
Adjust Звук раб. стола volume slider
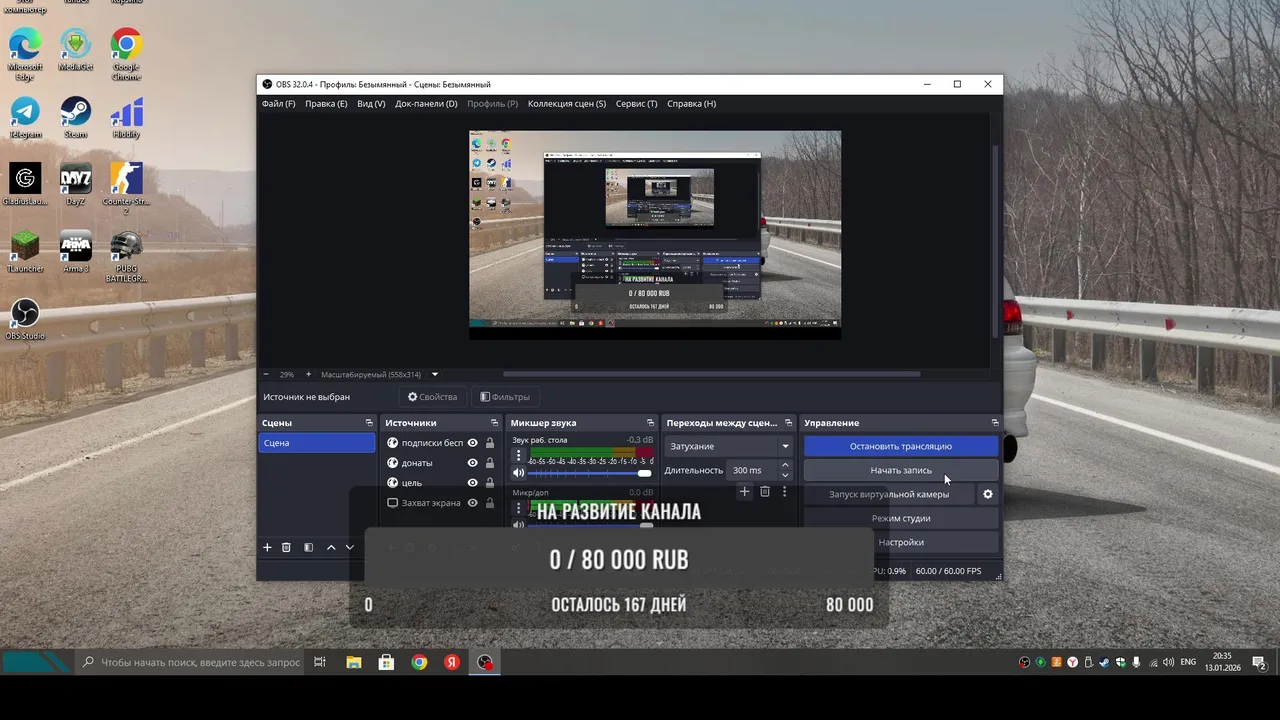pyautogui.click(x=590, y=473)
